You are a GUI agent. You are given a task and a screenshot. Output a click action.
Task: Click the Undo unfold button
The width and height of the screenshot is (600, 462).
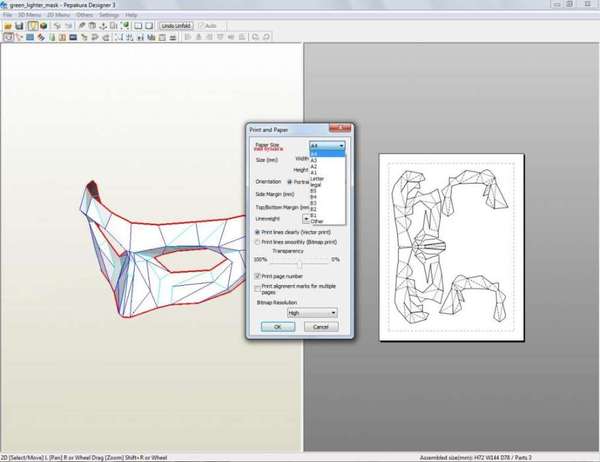[x=176, y=26]
